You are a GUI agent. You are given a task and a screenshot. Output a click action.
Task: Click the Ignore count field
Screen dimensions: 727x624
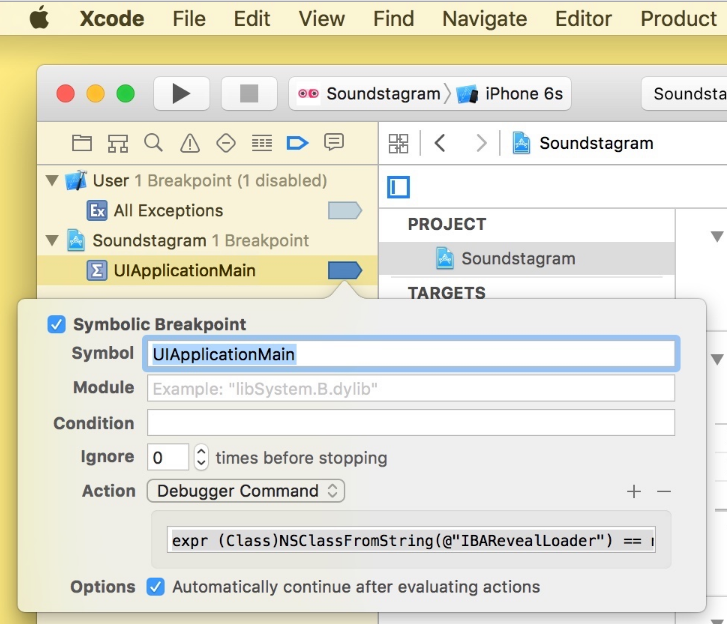point(168,458)
